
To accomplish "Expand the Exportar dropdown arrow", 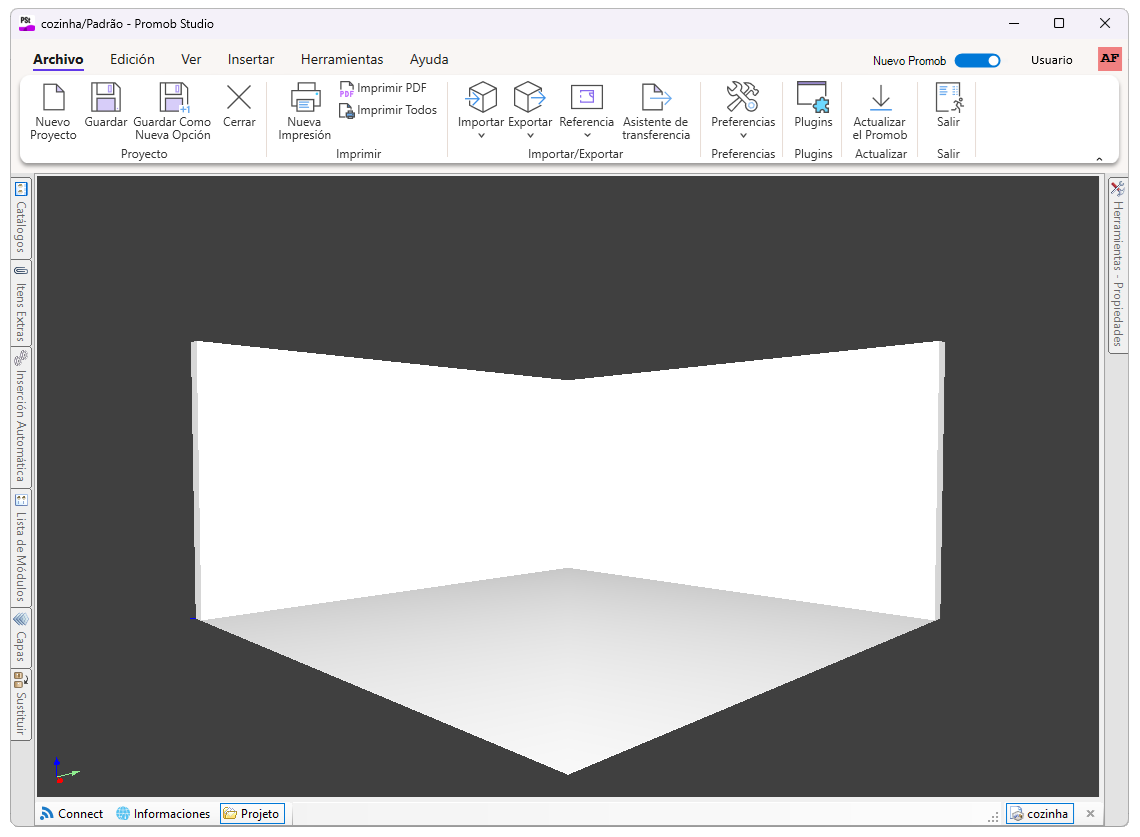I will coord(530,136).
